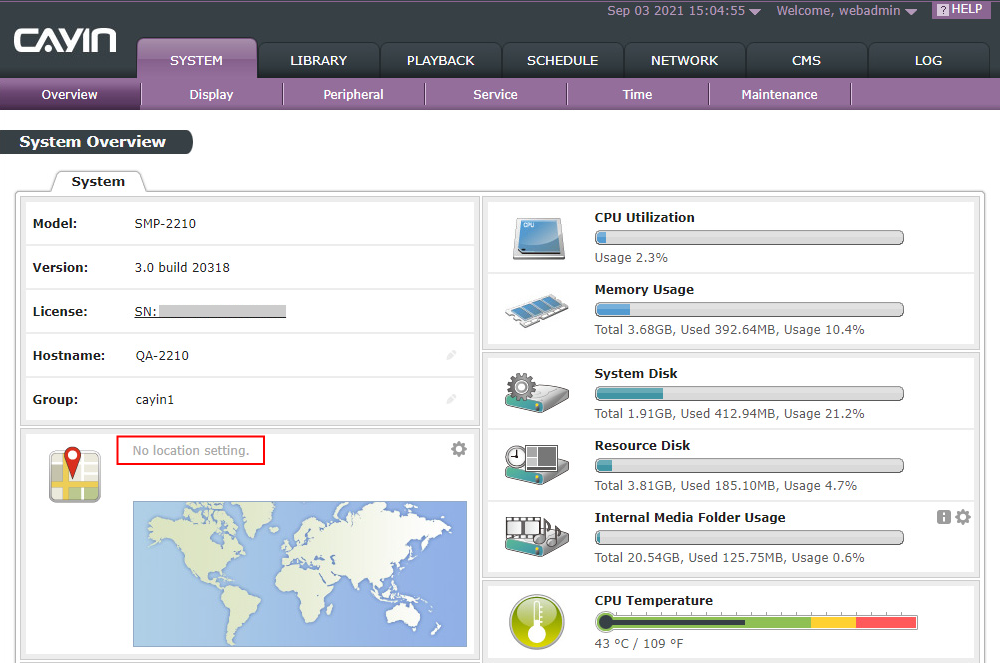
Task: Click the hostname value 'QA-2210'
Action: point(162,356)
